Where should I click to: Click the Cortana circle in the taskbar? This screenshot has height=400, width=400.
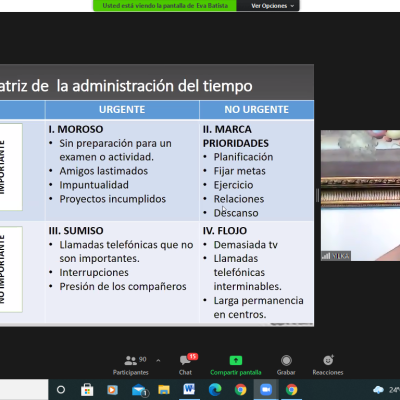[x=61, y=389]
